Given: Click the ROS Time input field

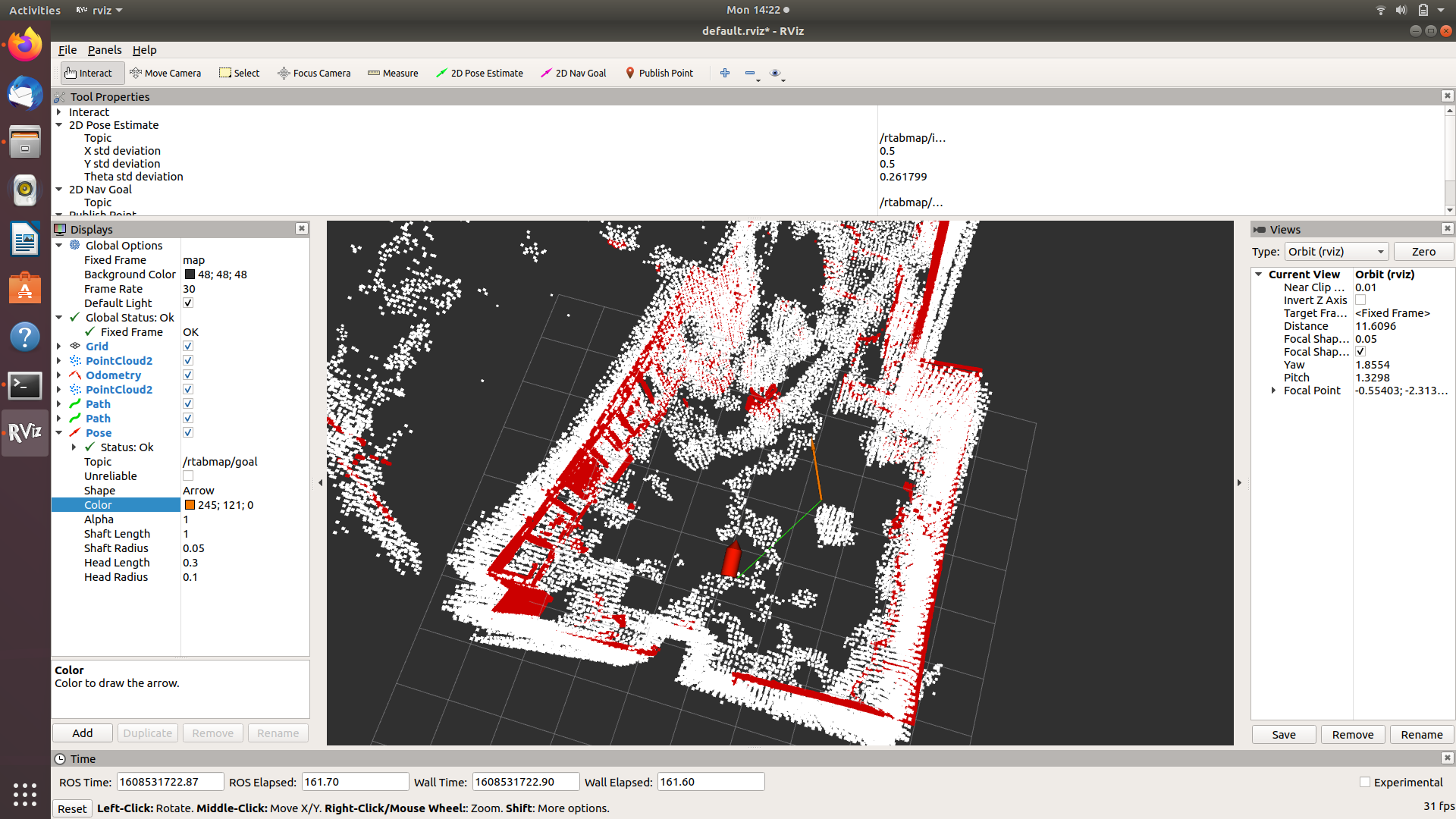Looking at the screenshot, I should (x=170, y=782).
